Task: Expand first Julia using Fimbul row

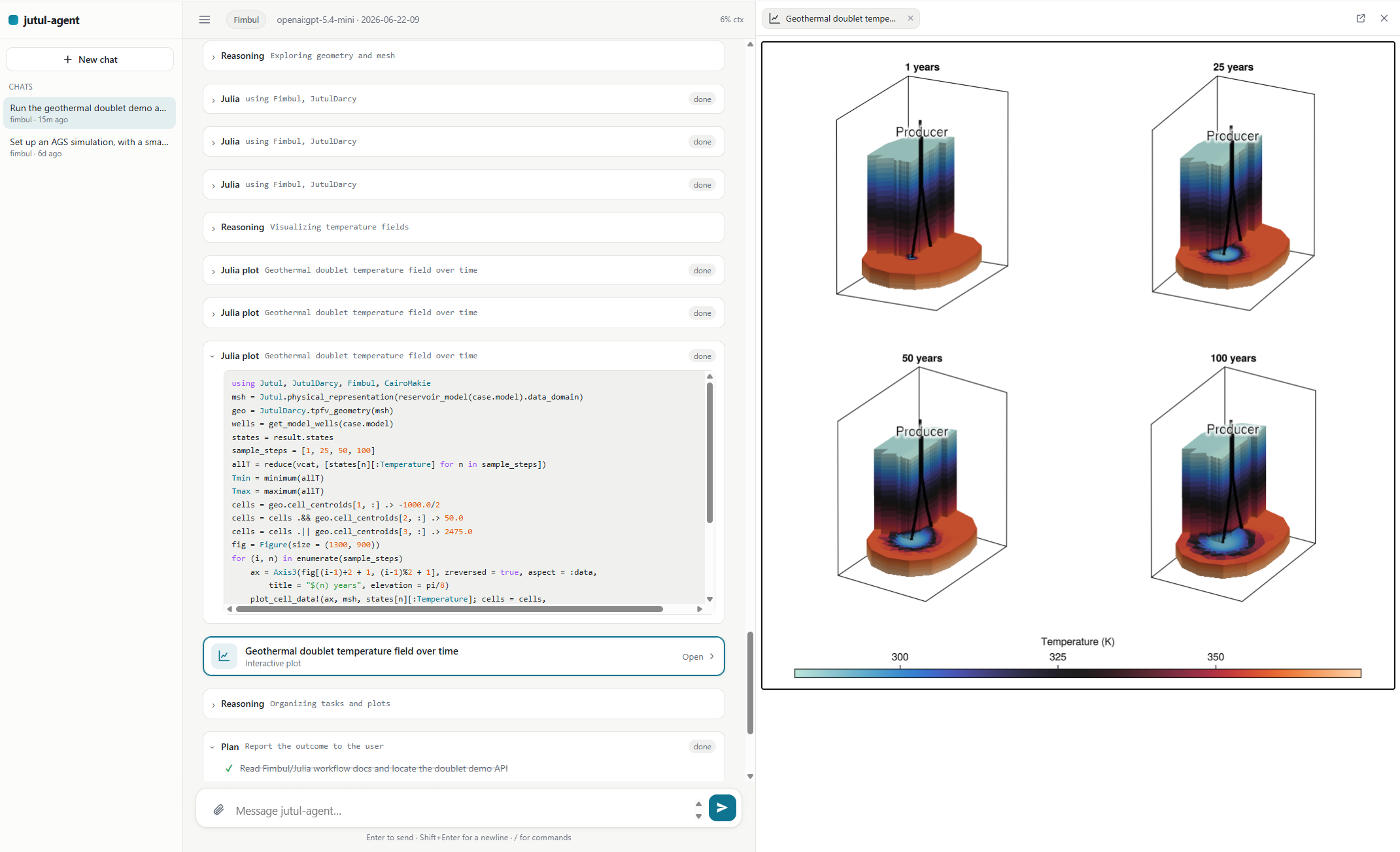Action: click(x=464, y=99)
